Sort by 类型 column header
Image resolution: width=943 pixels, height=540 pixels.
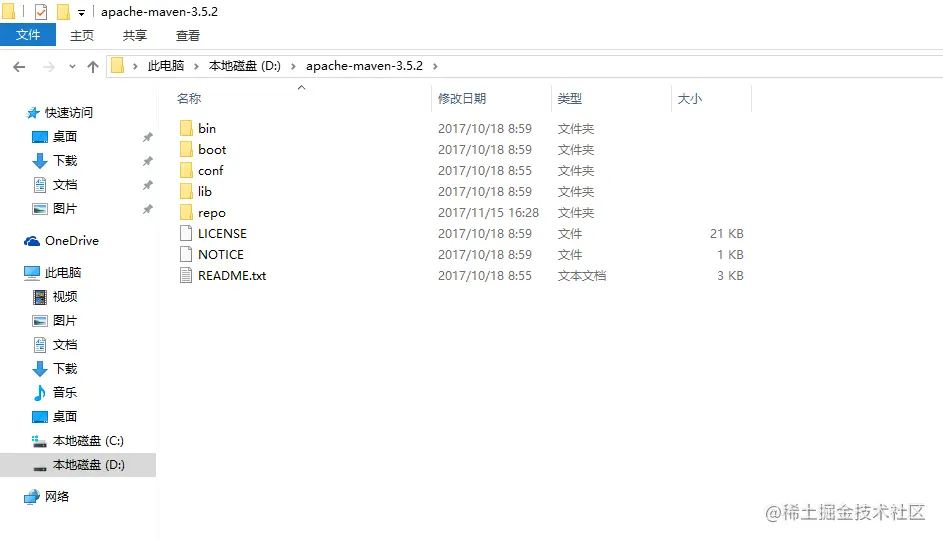pos(570,99)
